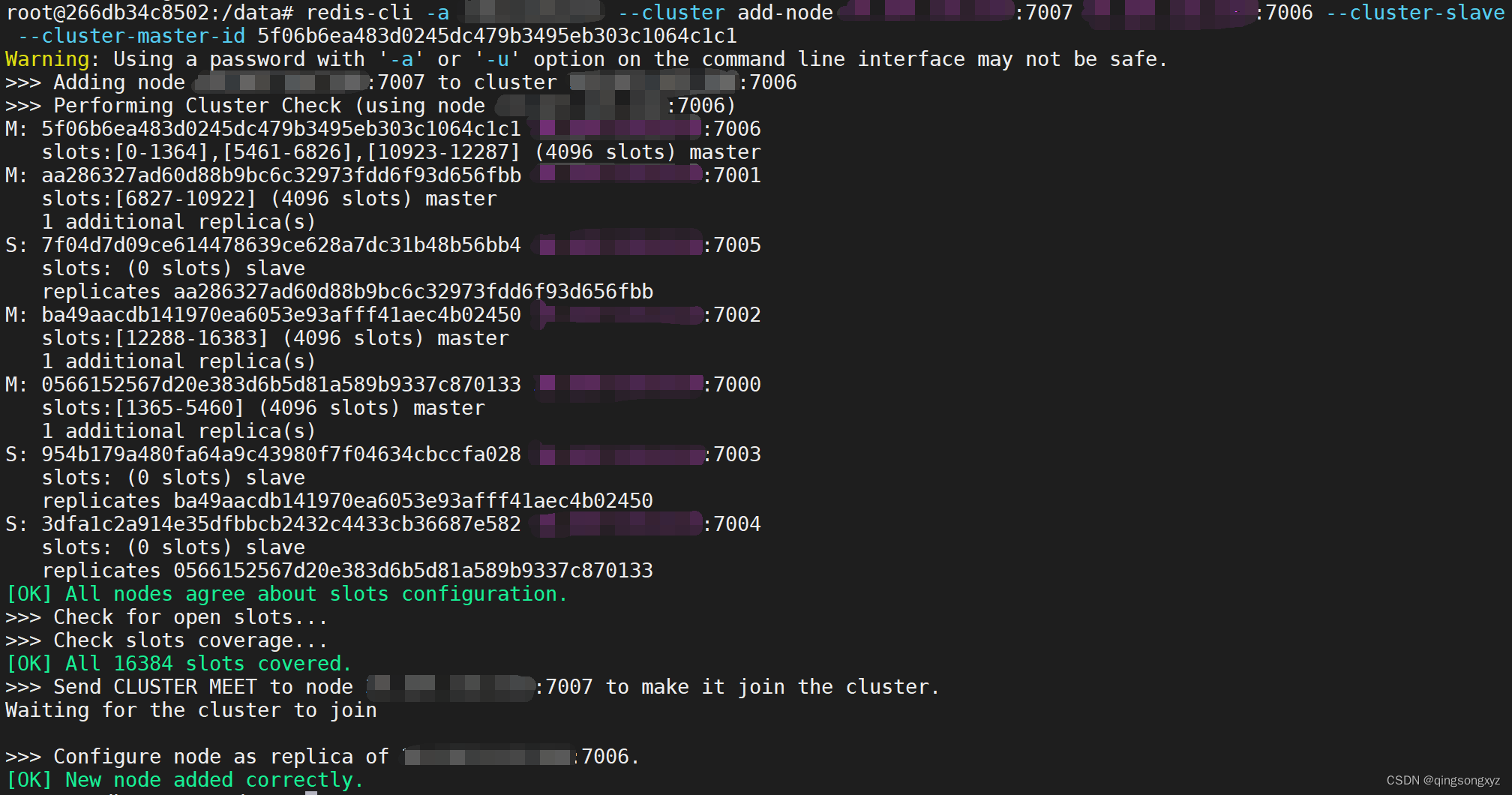Click the master ID 5f06b6ea483d0245dc479b3495eb303c1064c1c1 in command
The height and width of the screenshot is (795, 1512).
[497, 36]
